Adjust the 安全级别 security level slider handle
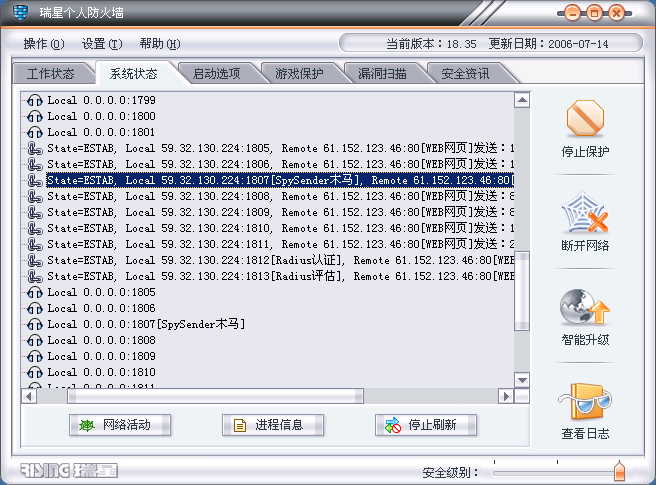 click(619, 471)
